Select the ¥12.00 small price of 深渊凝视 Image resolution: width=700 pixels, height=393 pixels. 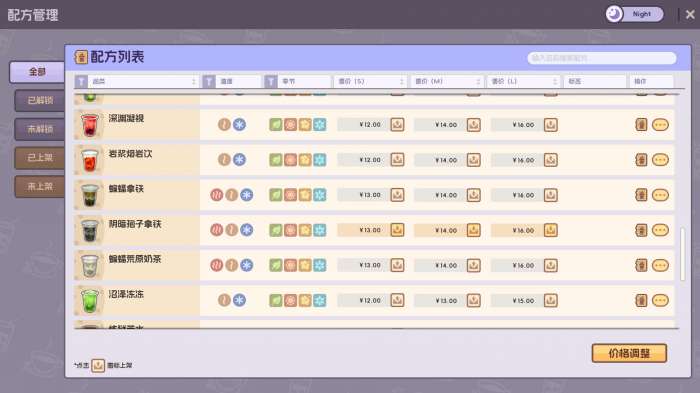click(370, 125)
